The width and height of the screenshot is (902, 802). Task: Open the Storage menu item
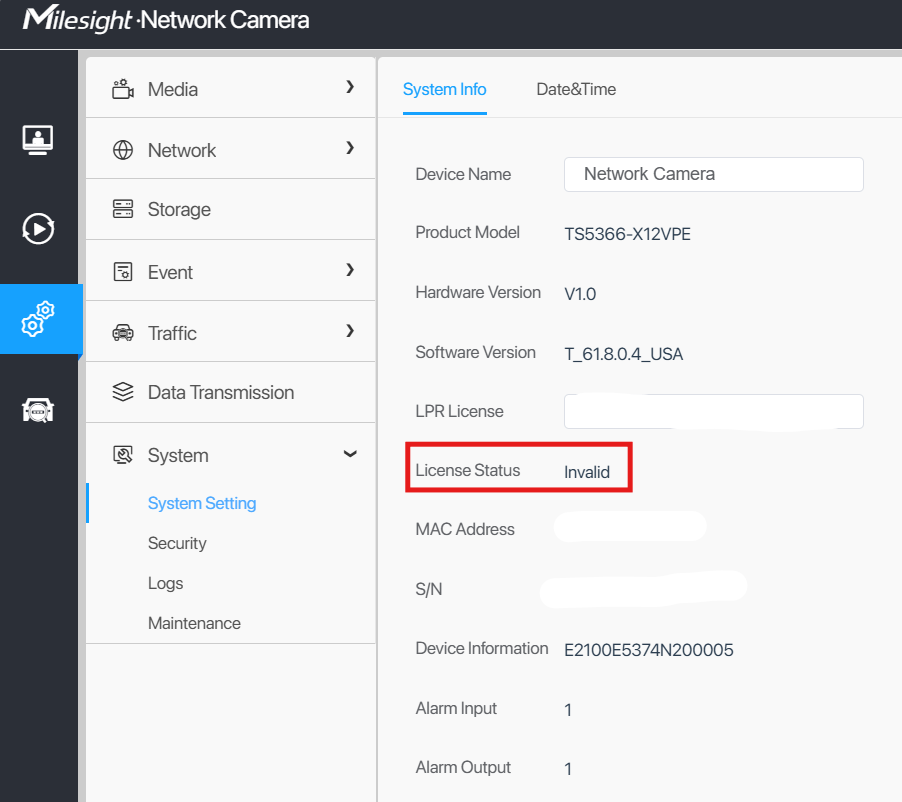(x=231, y=209)
